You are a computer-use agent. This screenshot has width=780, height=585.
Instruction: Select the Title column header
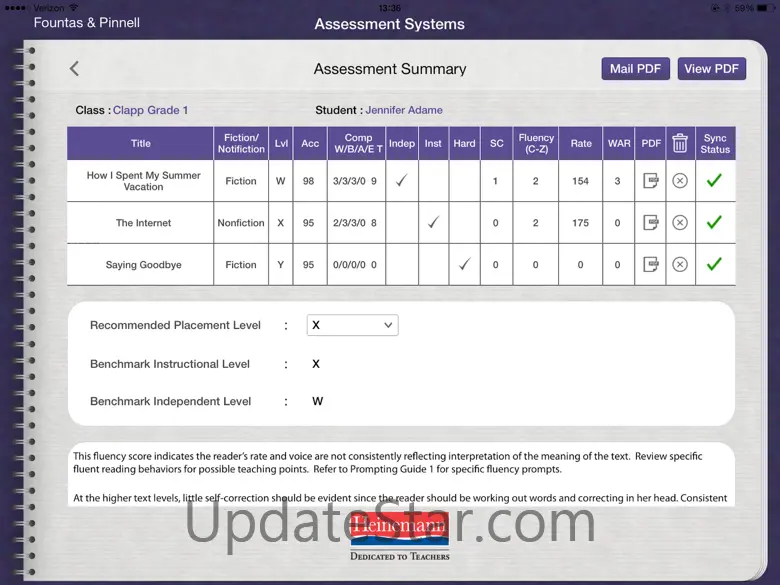tap(140, 143)
